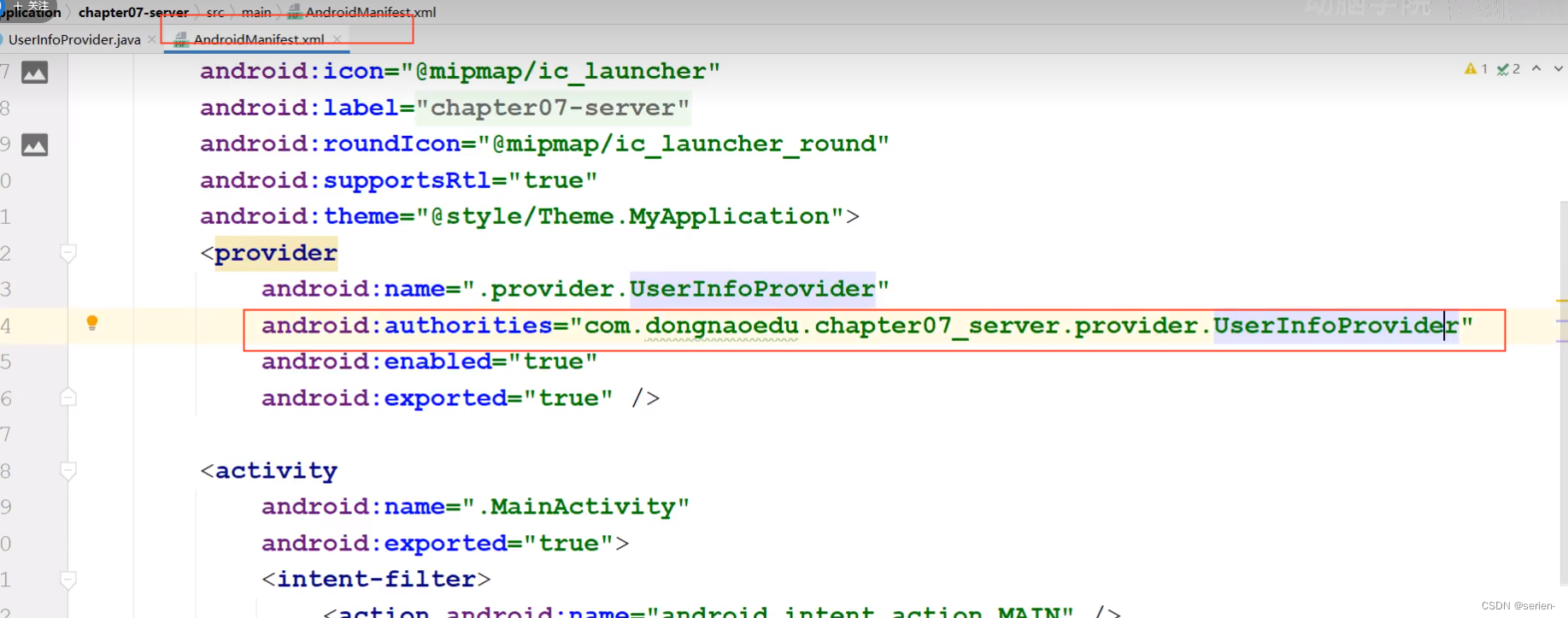
Task: Click the gutter image icon beside android:icon line
Action: [34, 73]
